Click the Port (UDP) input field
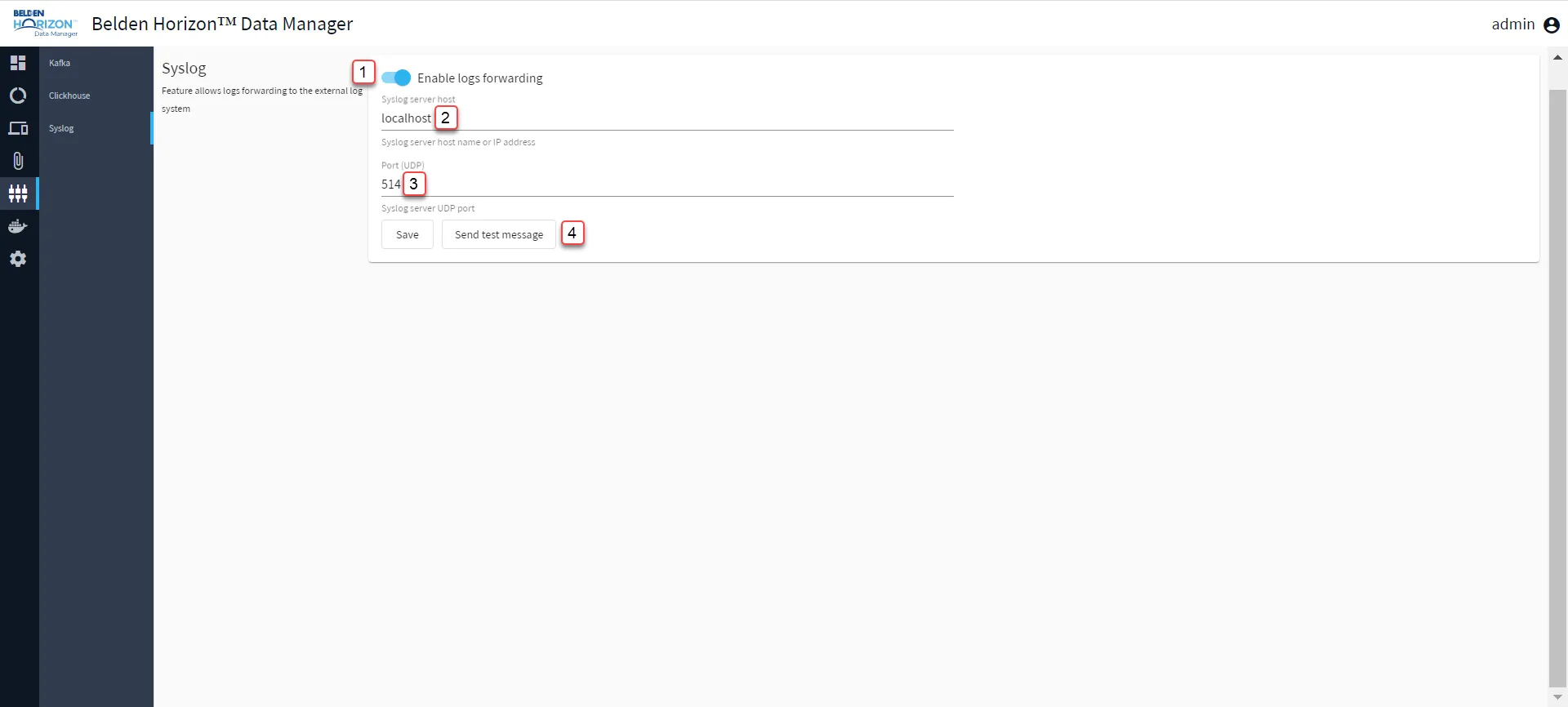Viewport: 1568px width, 707px height. click(x=667, y=185)
